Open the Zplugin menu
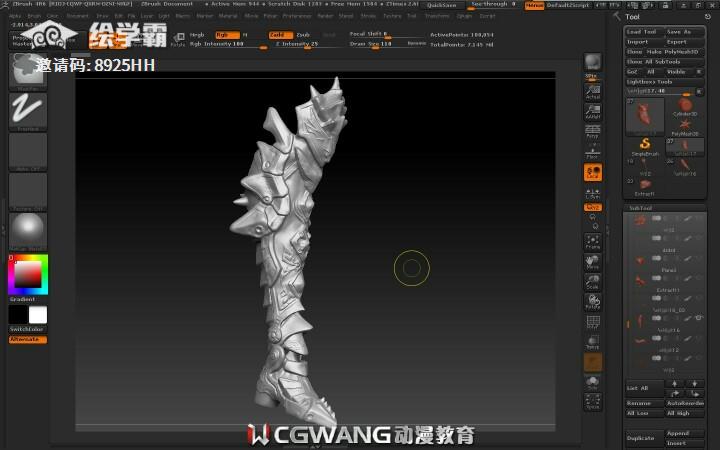The image size is (720, 450). (464, 16)
